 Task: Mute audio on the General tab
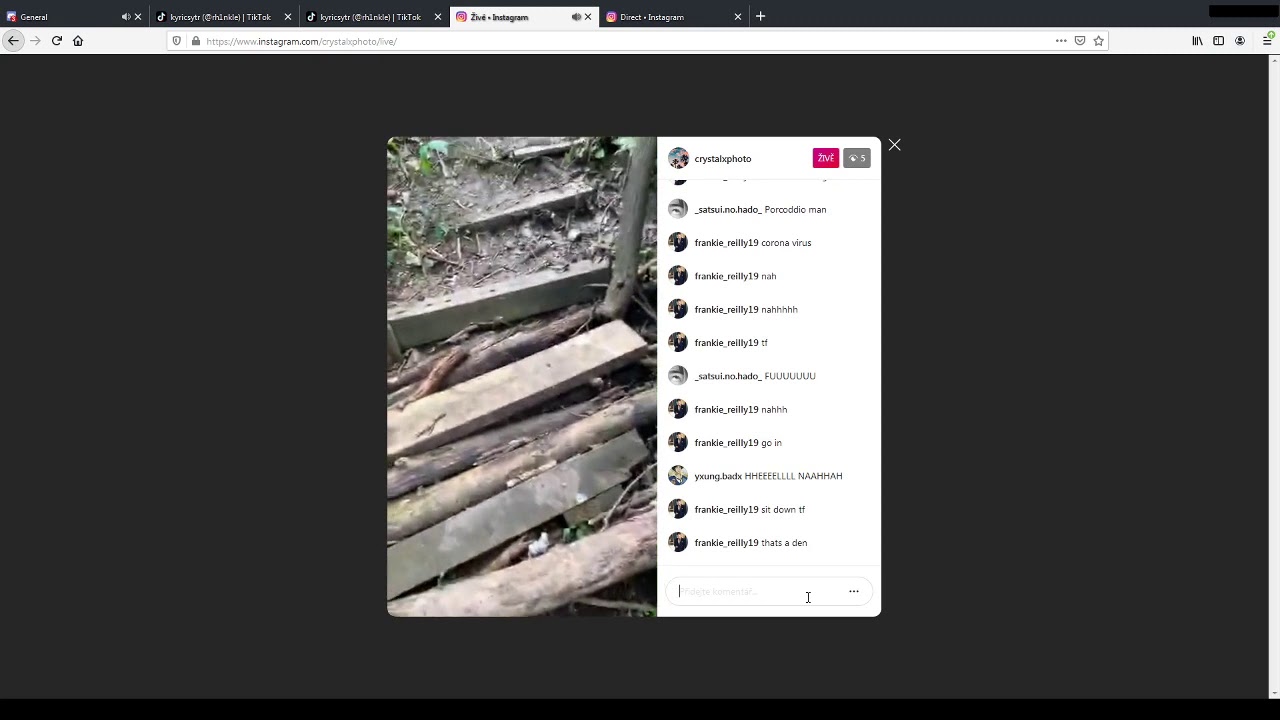[126, 17]
